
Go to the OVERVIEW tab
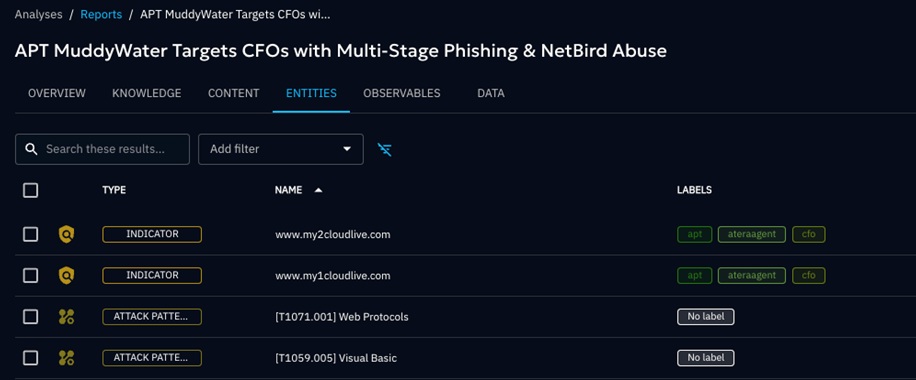[x=57, y=93]
